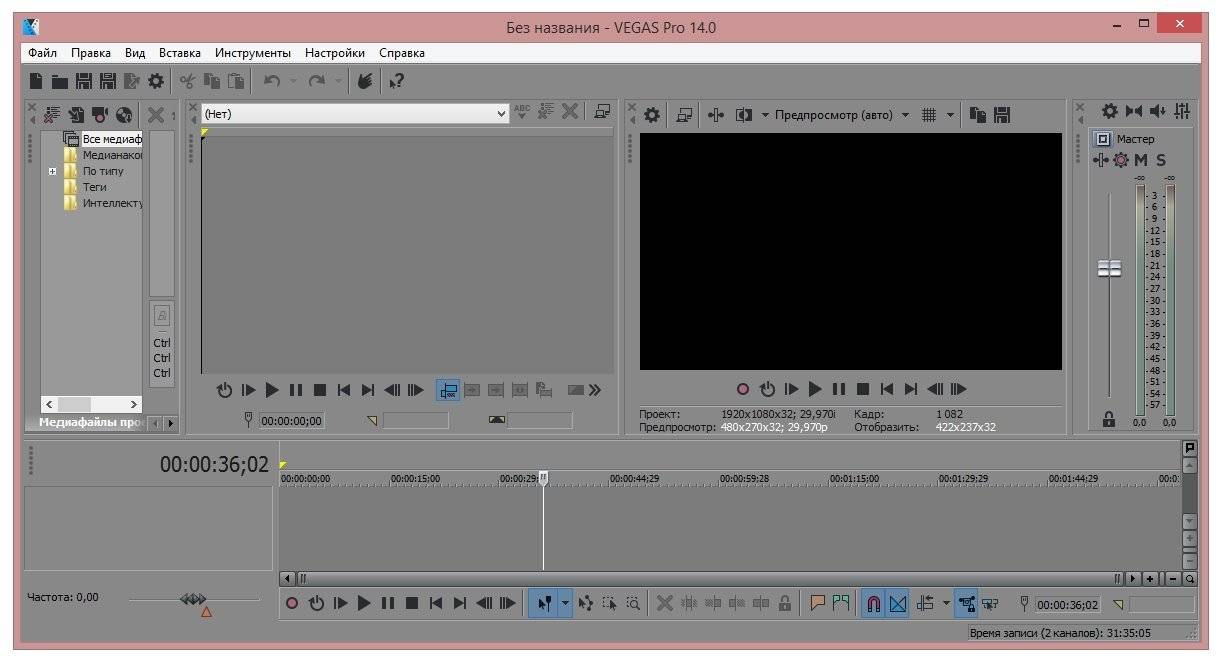Toggle Split Screen View icon in preview

tap(744, 115)
